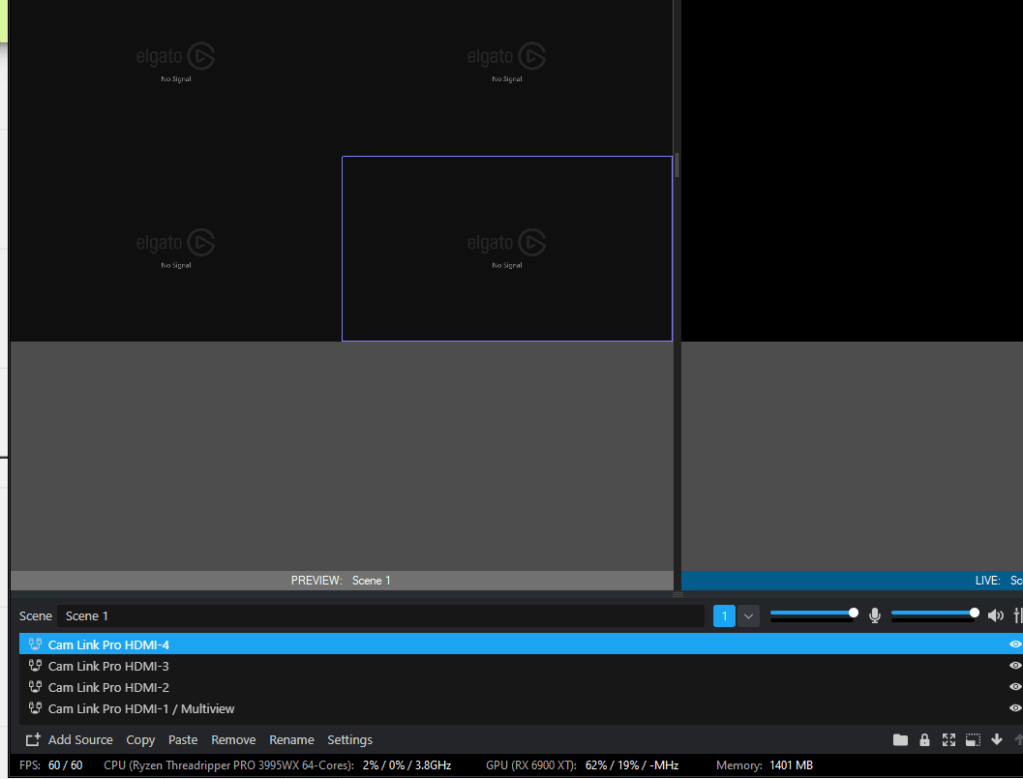Click the LIVE label bar
Viewport: 1023px width, 779px height.
click(x=852, y=580)
